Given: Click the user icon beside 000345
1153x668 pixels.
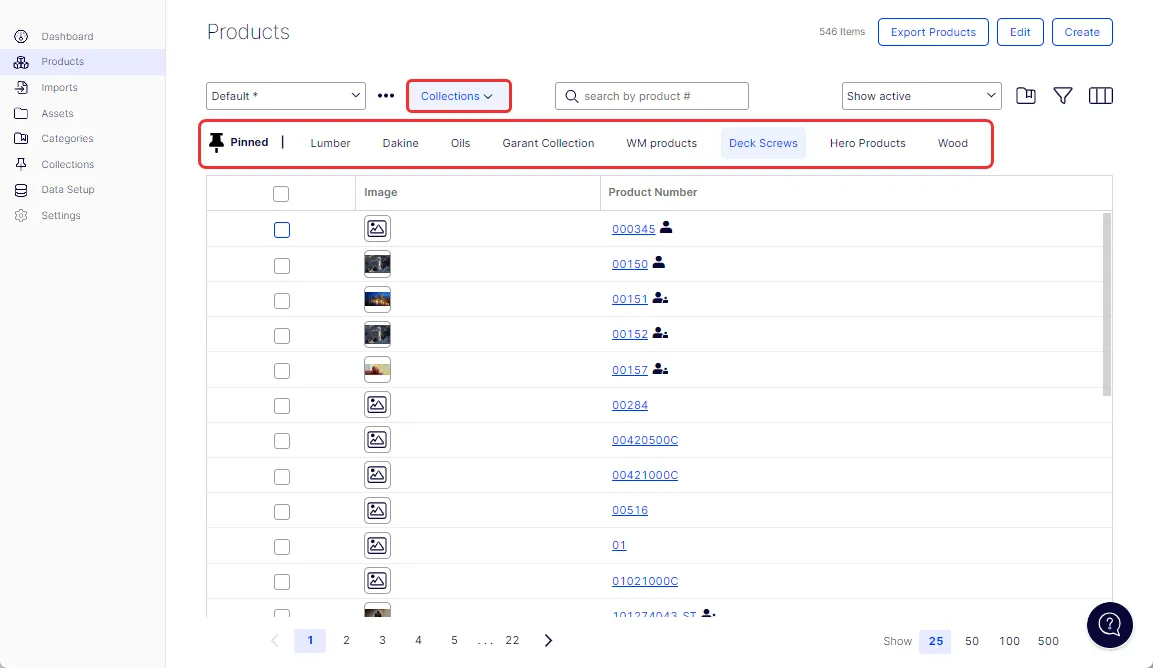Looking at the screenshot, I should (666, 227).
